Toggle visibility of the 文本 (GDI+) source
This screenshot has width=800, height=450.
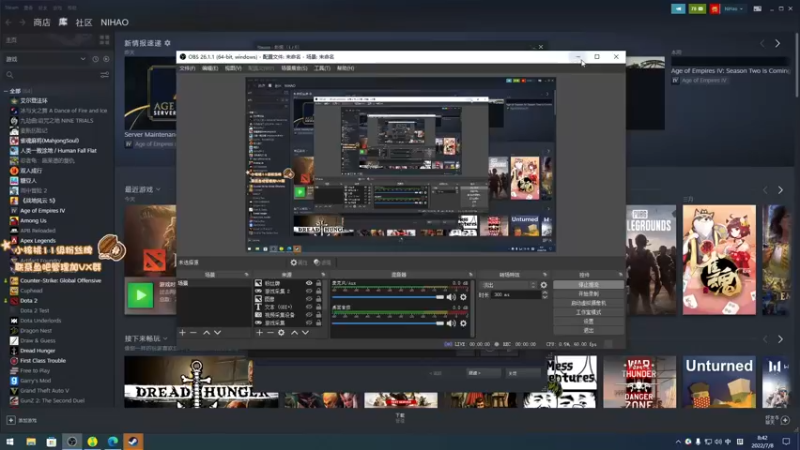(x=309, y=307)
